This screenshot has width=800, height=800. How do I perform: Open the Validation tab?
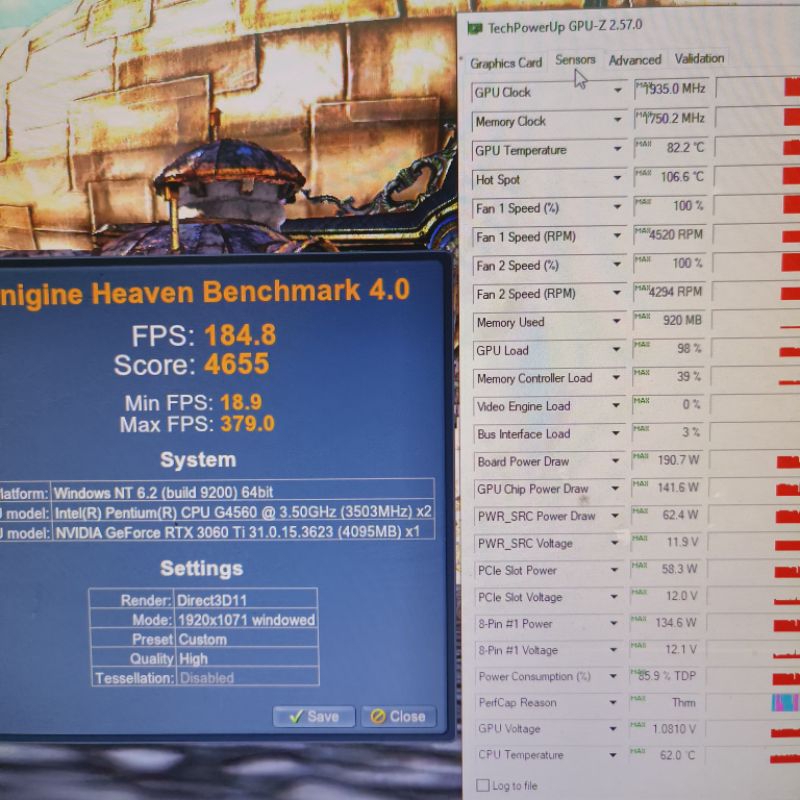pyautogui.click(x=699, y=59)
